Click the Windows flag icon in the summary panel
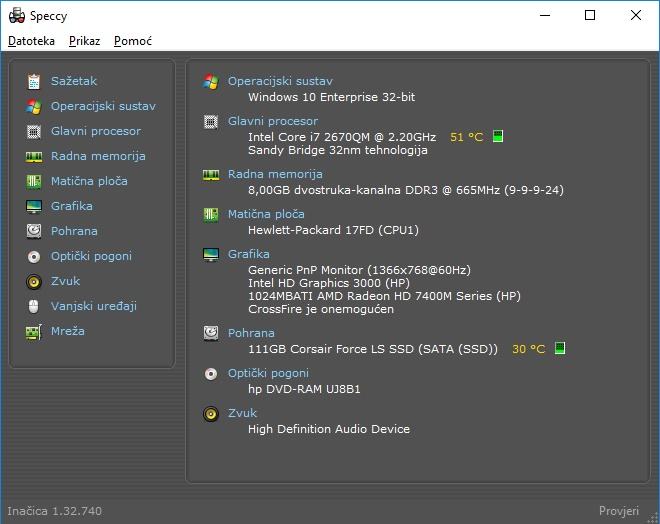Screen dimensions: 660x524 tap(211, 81)
